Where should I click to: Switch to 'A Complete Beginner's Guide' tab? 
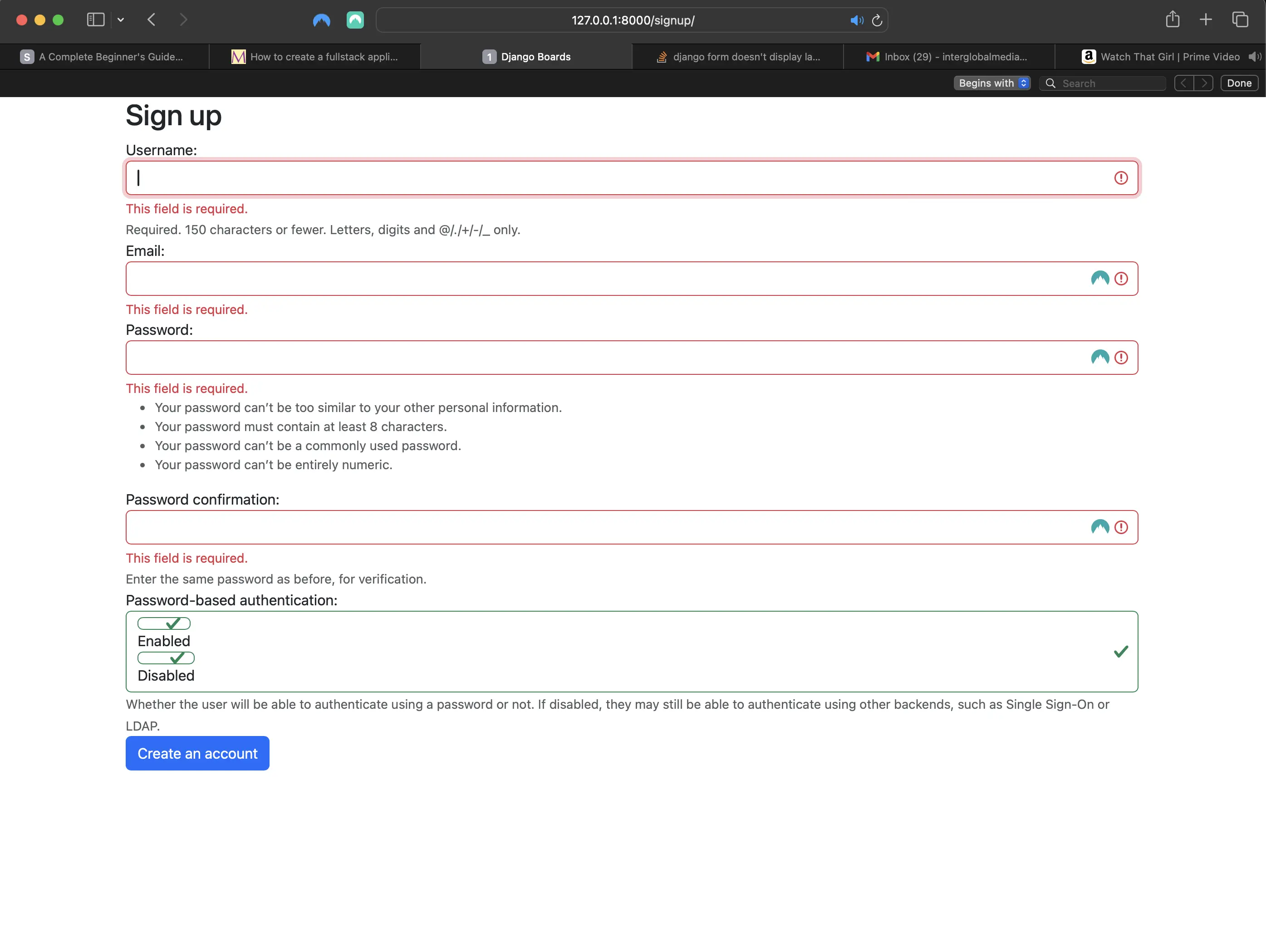[105, 57]
